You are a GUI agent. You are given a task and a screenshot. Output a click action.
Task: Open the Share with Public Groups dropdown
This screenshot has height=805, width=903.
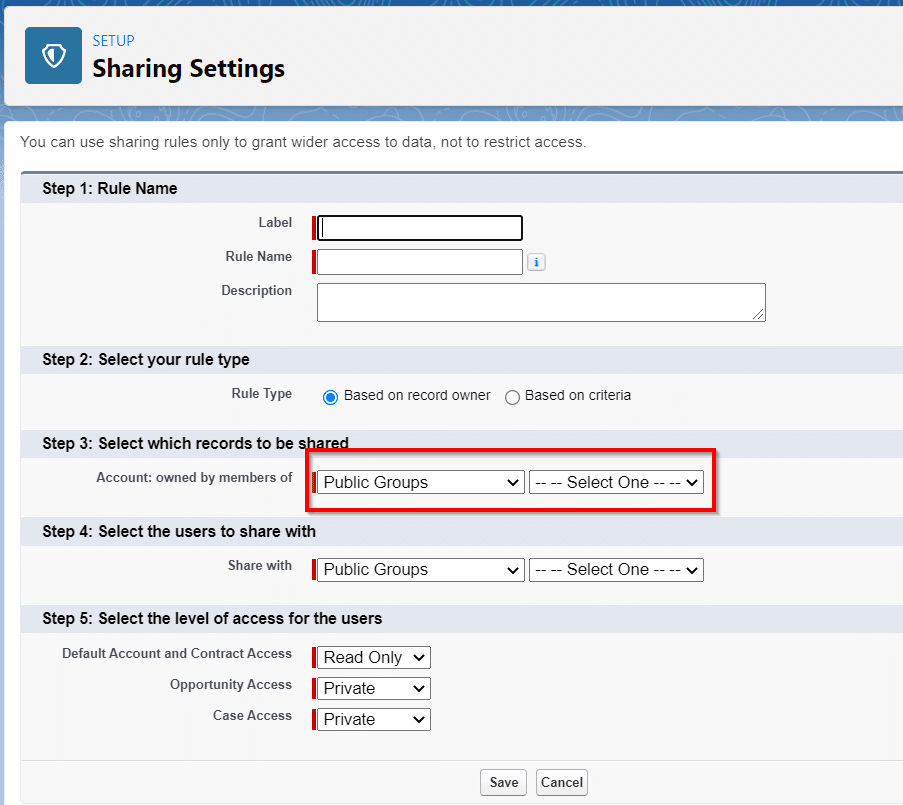click(420, 569)
